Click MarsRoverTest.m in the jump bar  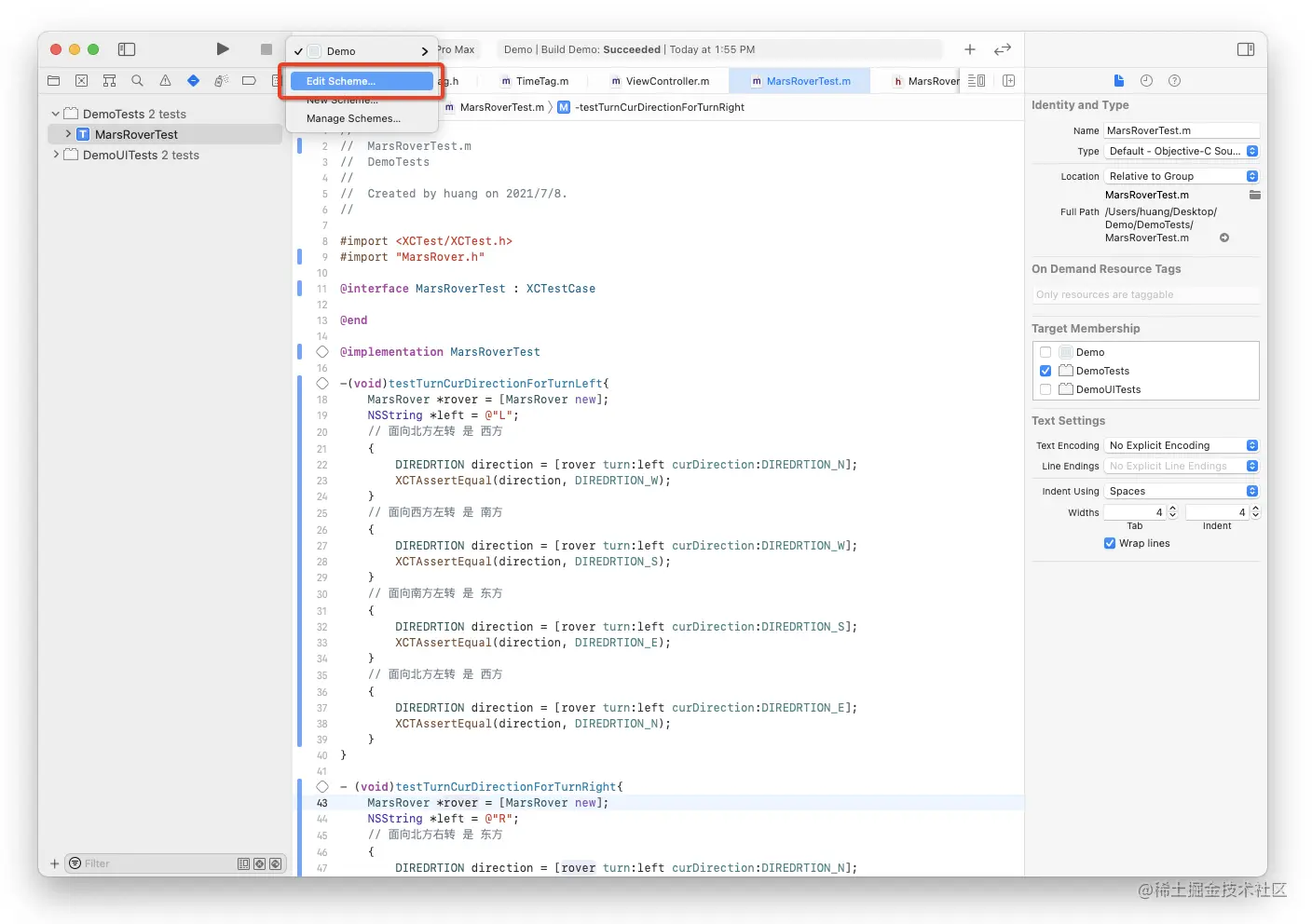tap(494, 107)
